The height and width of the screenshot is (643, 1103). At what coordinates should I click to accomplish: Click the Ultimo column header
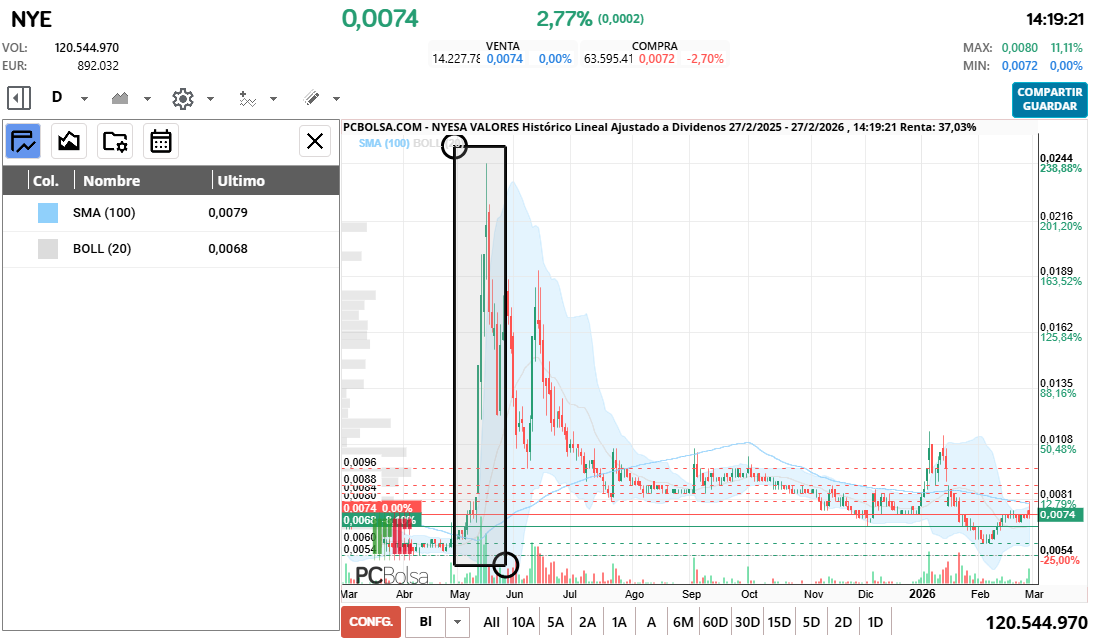click(241, 181)
